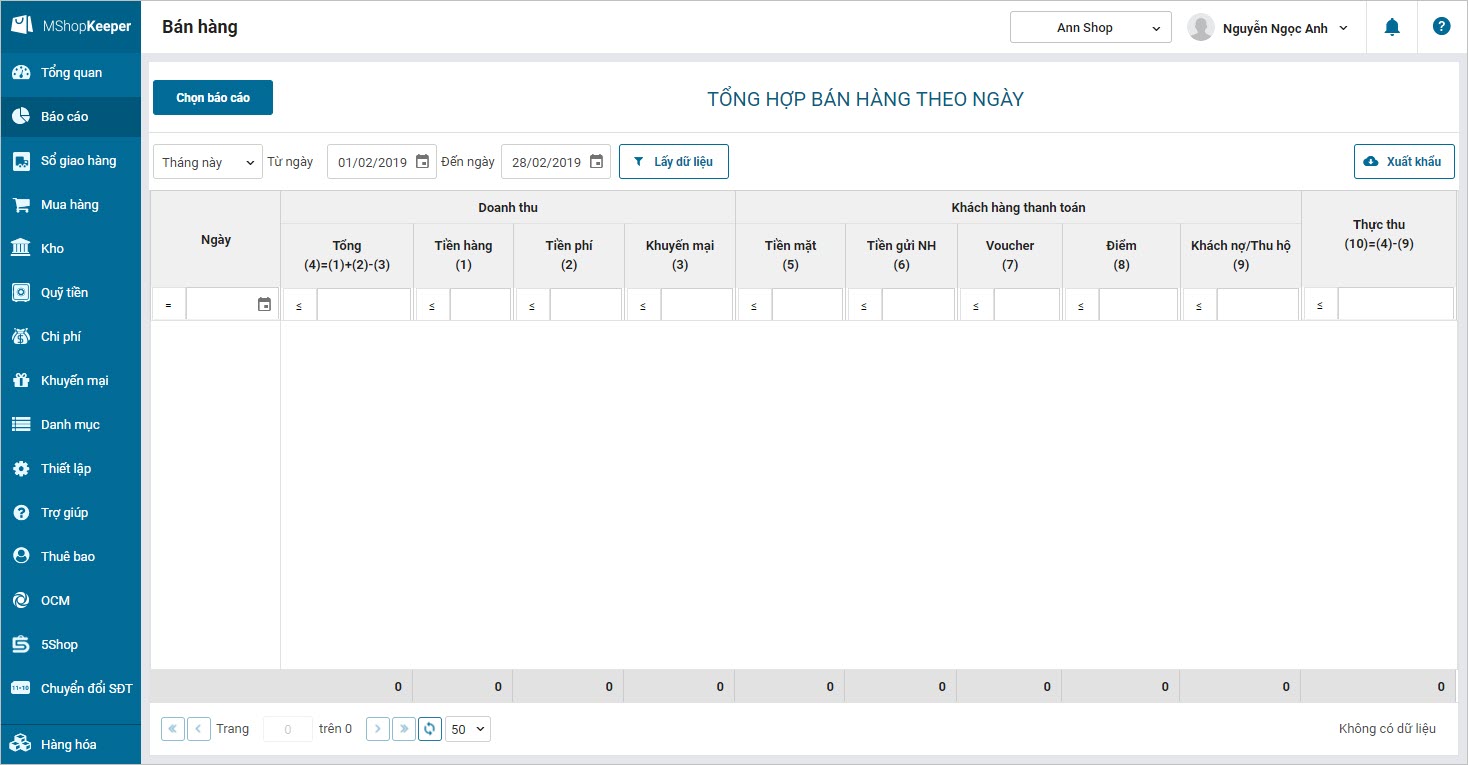Click the Danh mục list icon
Viewport: 1468px width, 765px height.
[x=21, y=425]
